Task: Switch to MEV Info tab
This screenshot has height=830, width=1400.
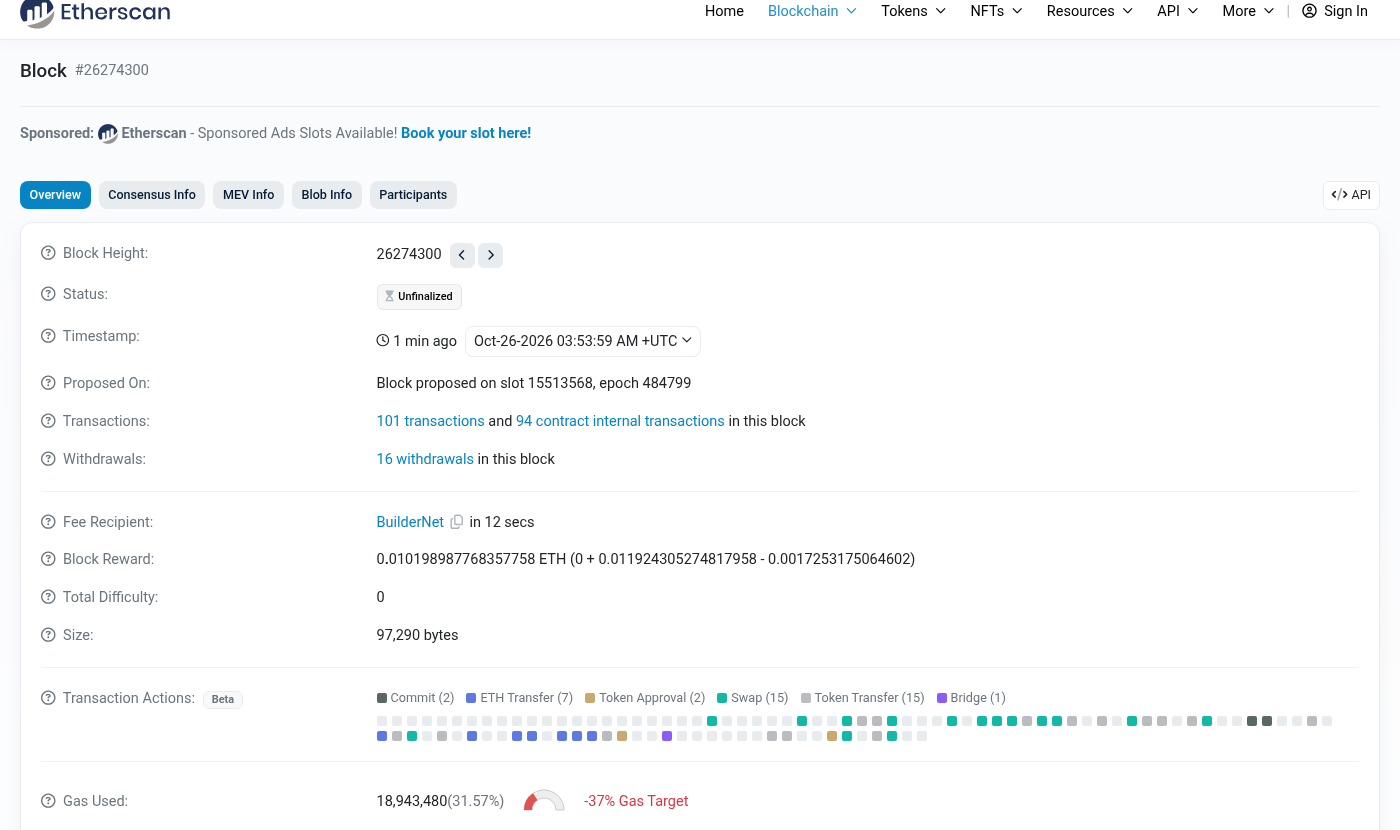Action: tap(248, 195)
